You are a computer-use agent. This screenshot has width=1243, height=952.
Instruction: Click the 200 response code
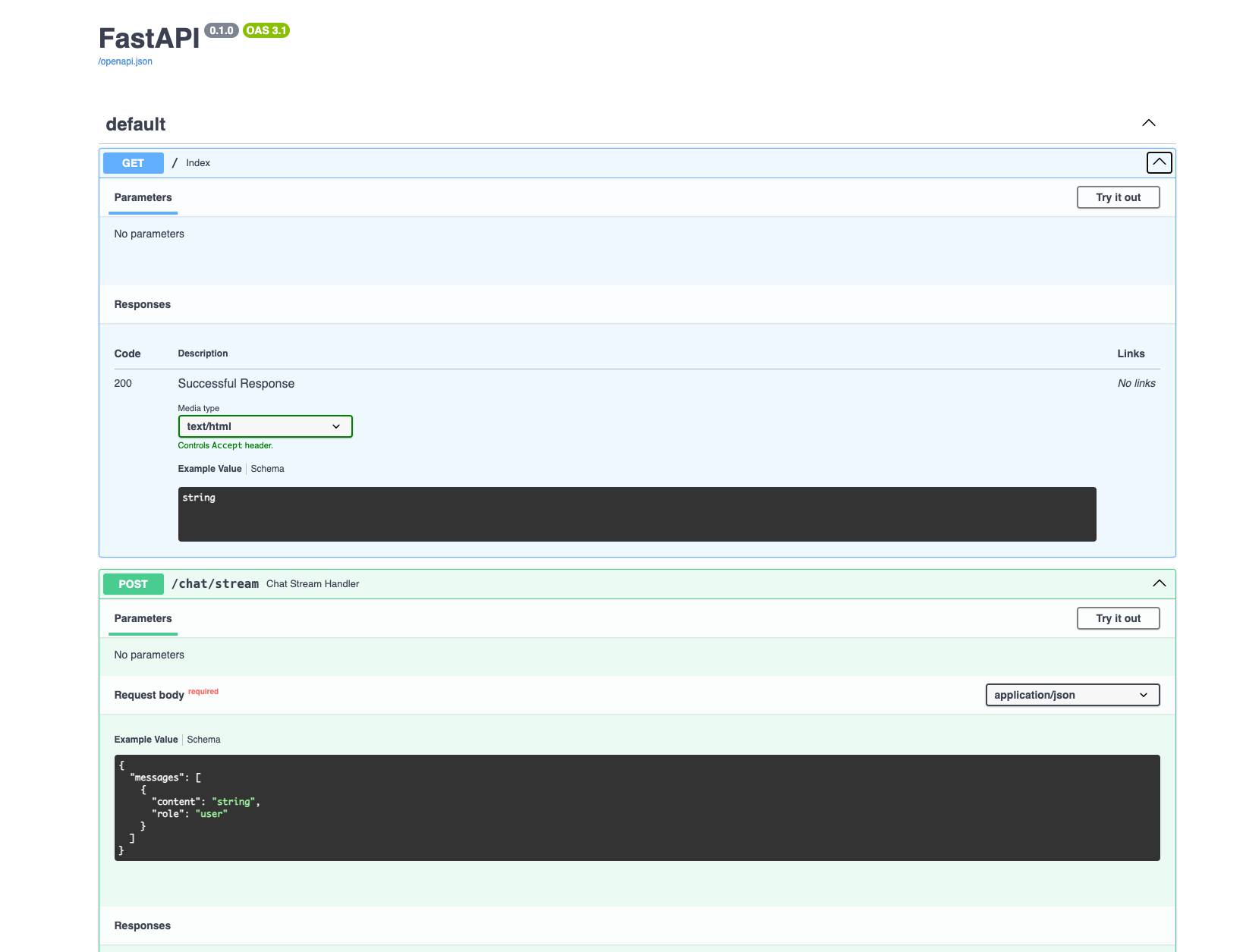point(123,383)
